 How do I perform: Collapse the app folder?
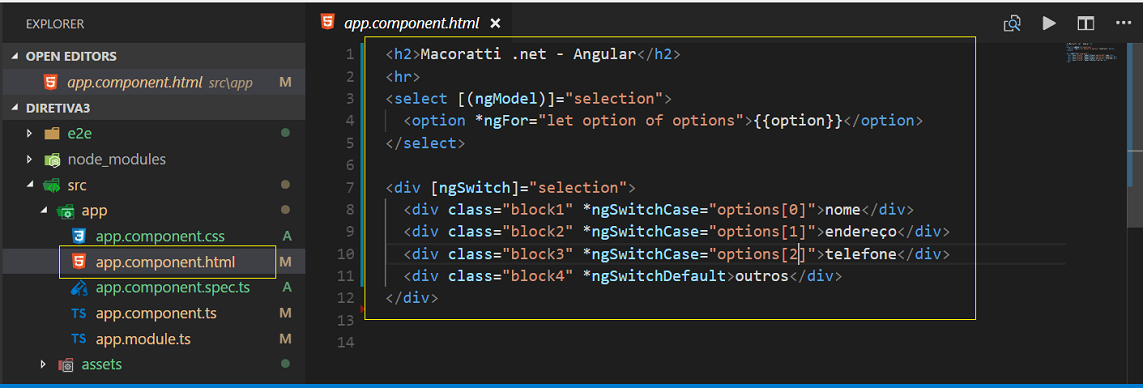(x=43, y=211)
